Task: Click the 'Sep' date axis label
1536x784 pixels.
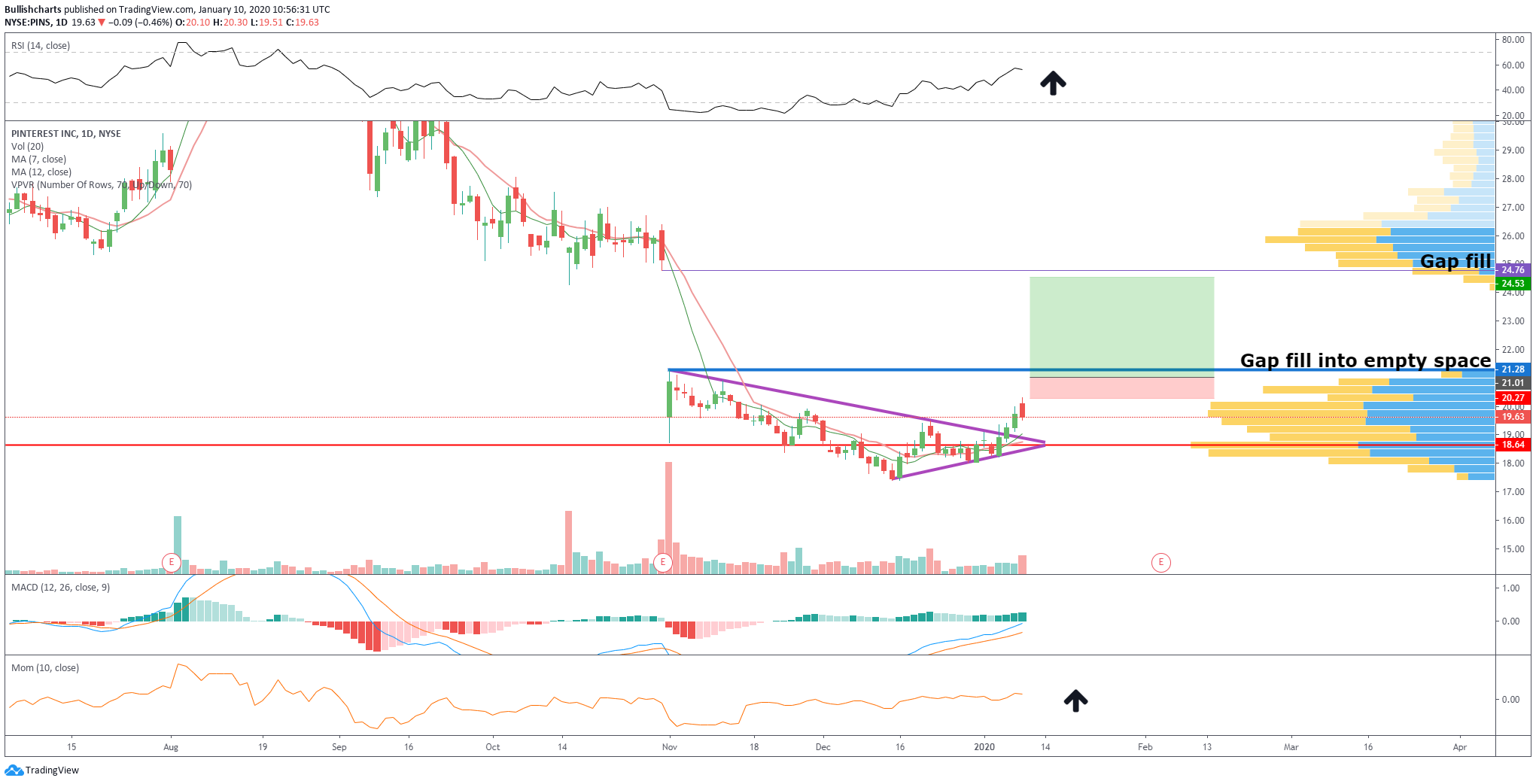Action: [339, 747]
